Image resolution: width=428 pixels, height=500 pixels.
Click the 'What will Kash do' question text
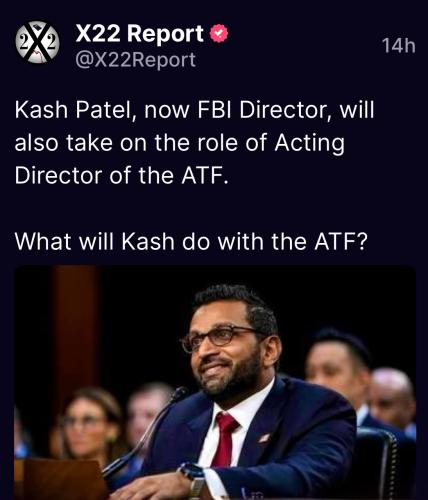191,241
